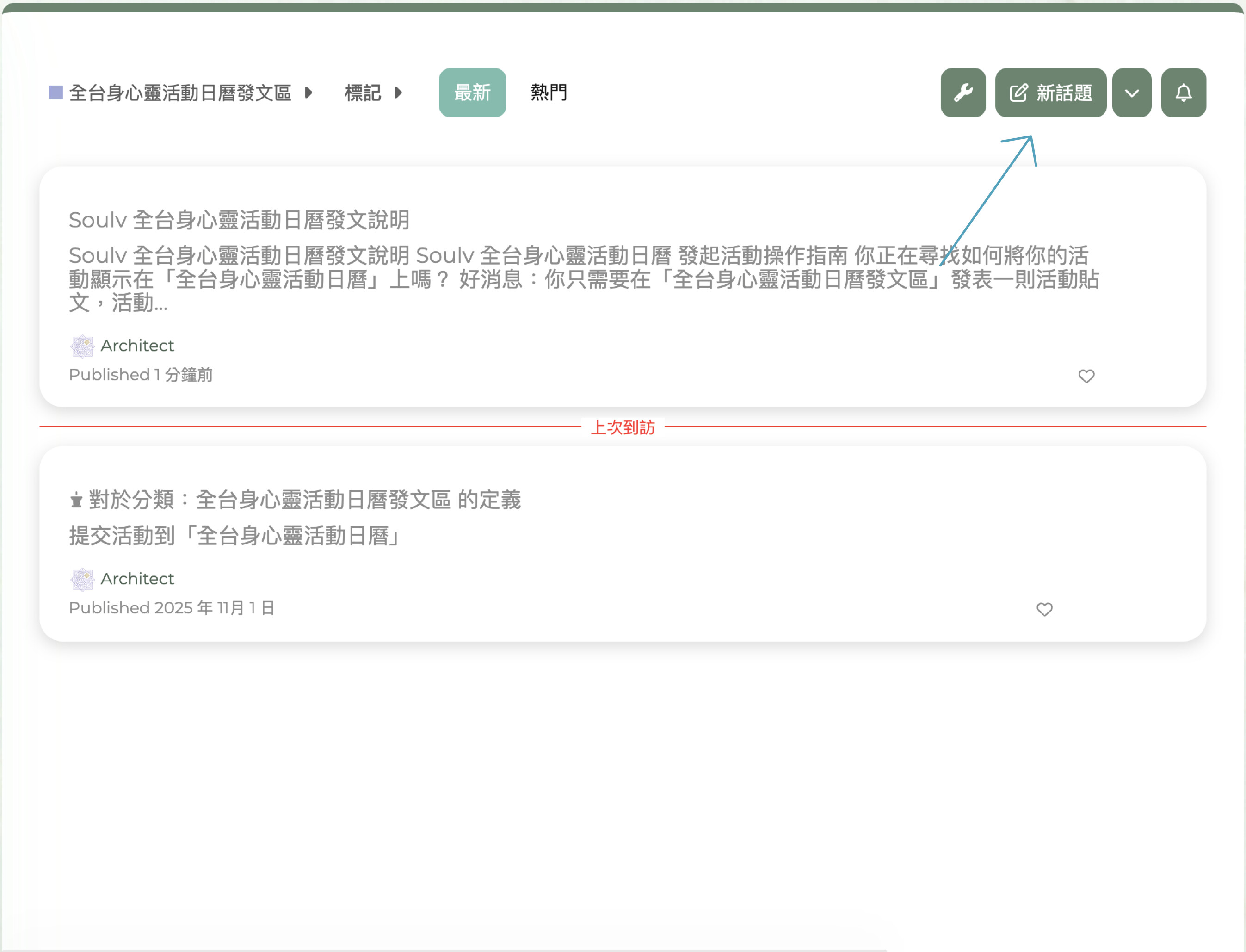Click Architect avatar on the second post
Image resolution: width=1246 pixels, height=952 pixels.
[82, 579]
